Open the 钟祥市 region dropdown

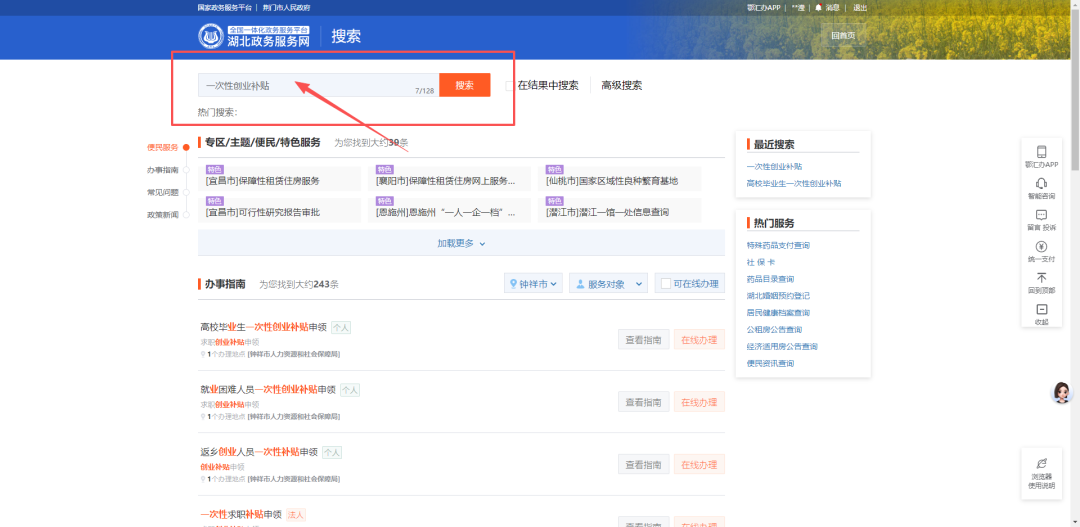[x=534, y=283]
